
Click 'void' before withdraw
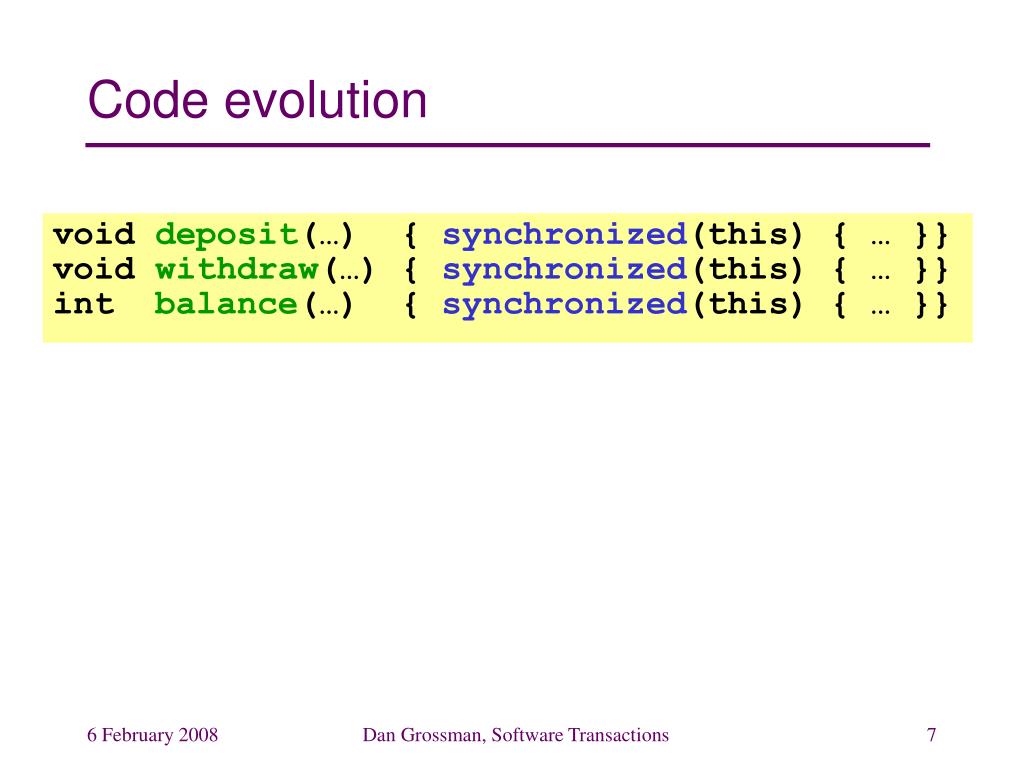94,269
